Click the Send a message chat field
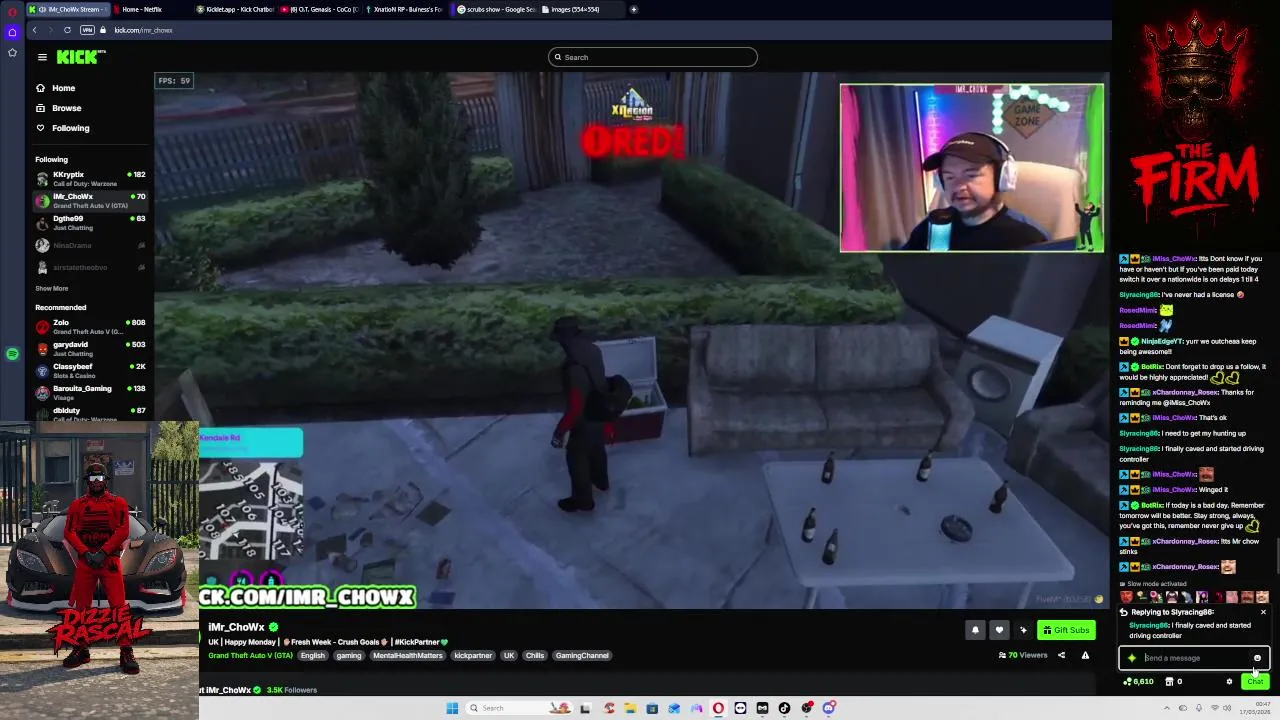1280x720 pixels. [1195, 658]
